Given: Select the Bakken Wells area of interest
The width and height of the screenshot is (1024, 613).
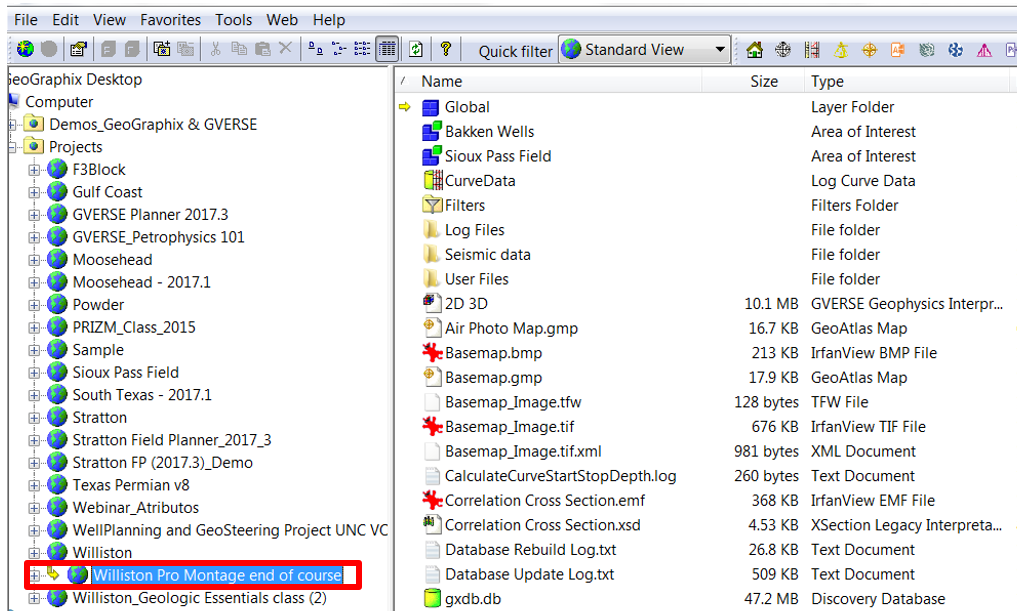Looking at the screenshot, I should pos(489,132).
